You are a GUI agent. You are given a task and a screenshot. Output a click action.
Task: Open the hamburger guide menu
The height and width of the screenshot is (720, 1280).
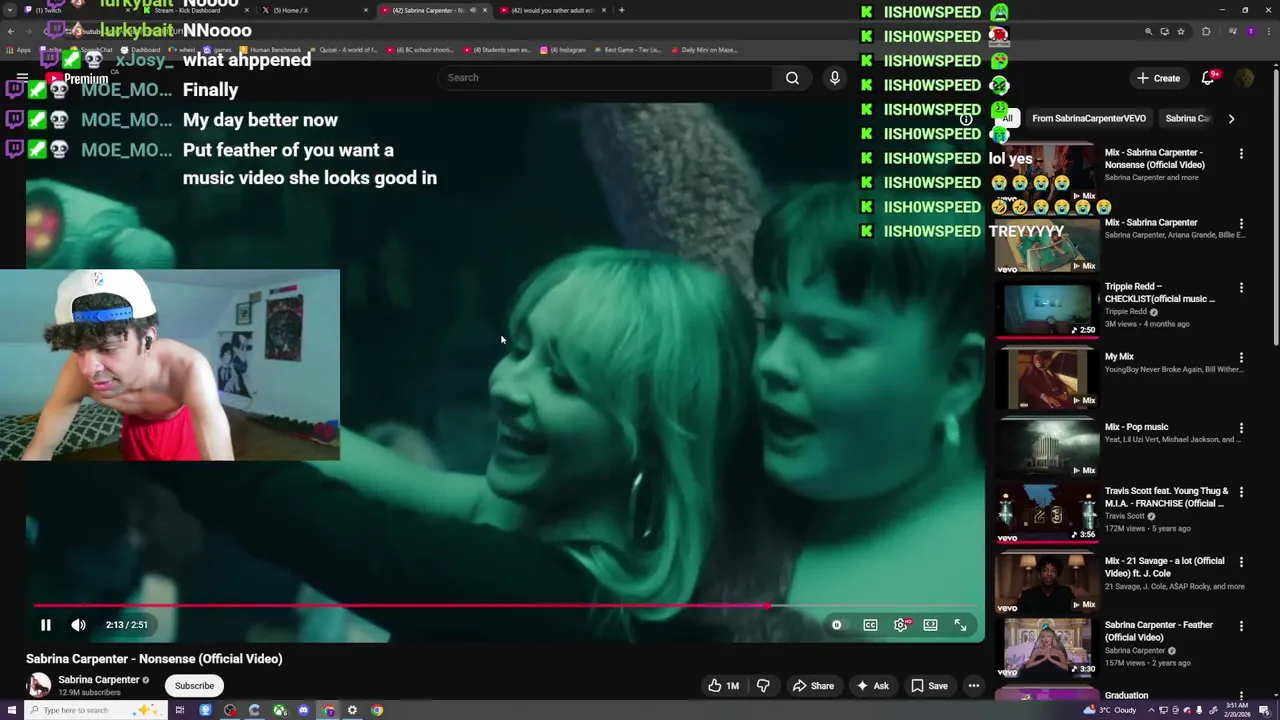coord(22,77)
